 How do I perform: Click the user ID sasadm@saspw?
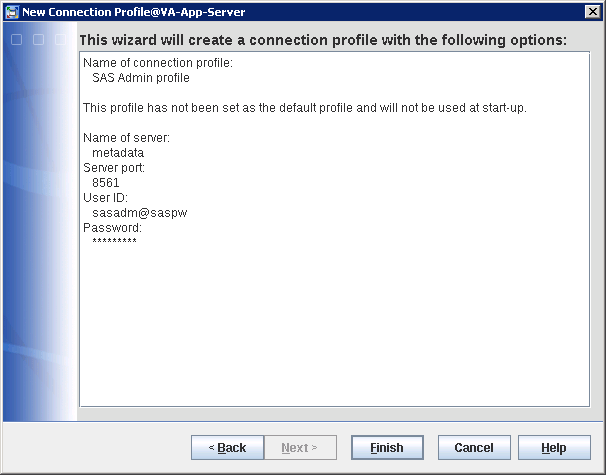pyautogui.click(x=134, y=212)
